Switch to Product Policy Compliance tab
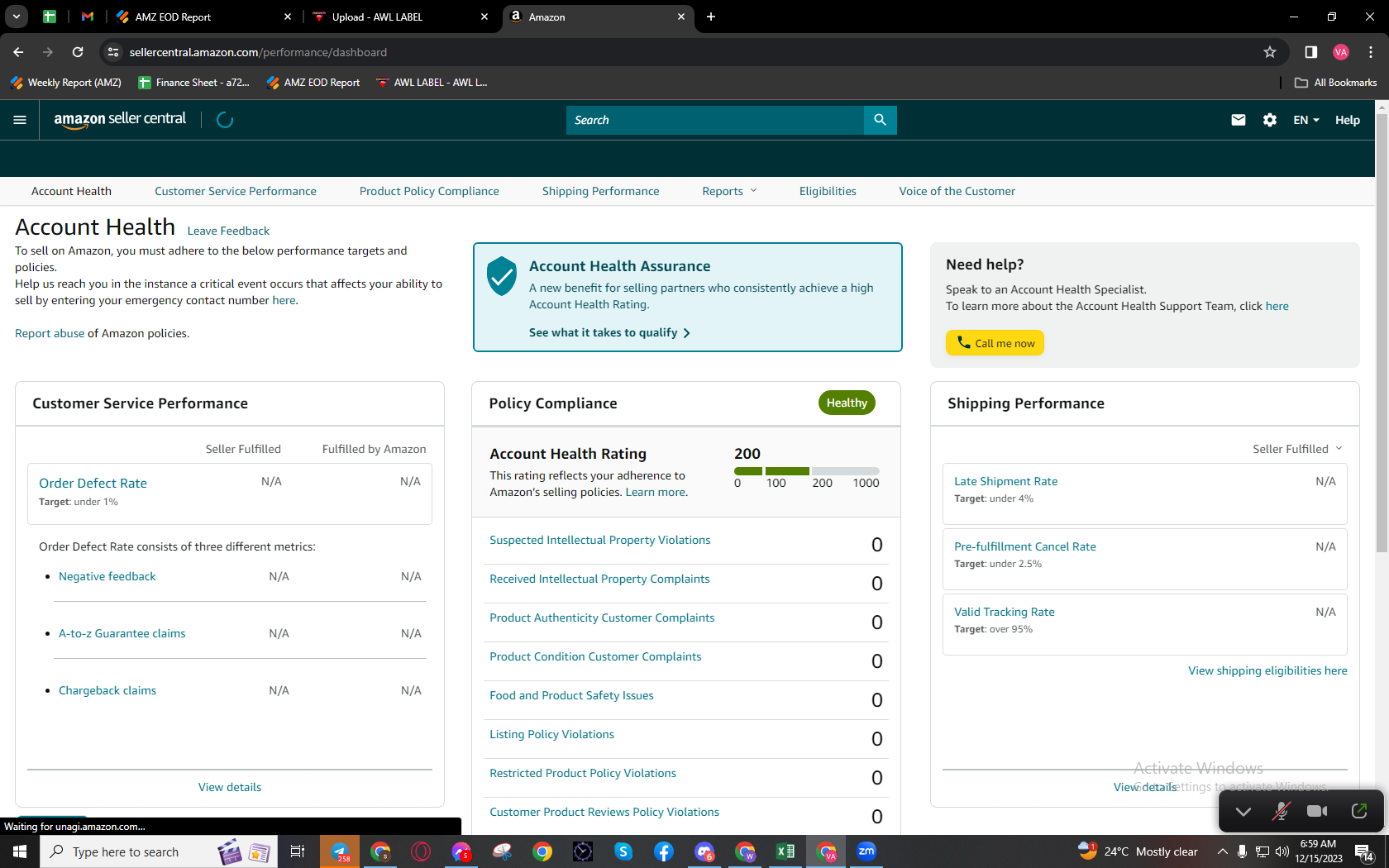The image size is (1389, 868). coord(429,191)
